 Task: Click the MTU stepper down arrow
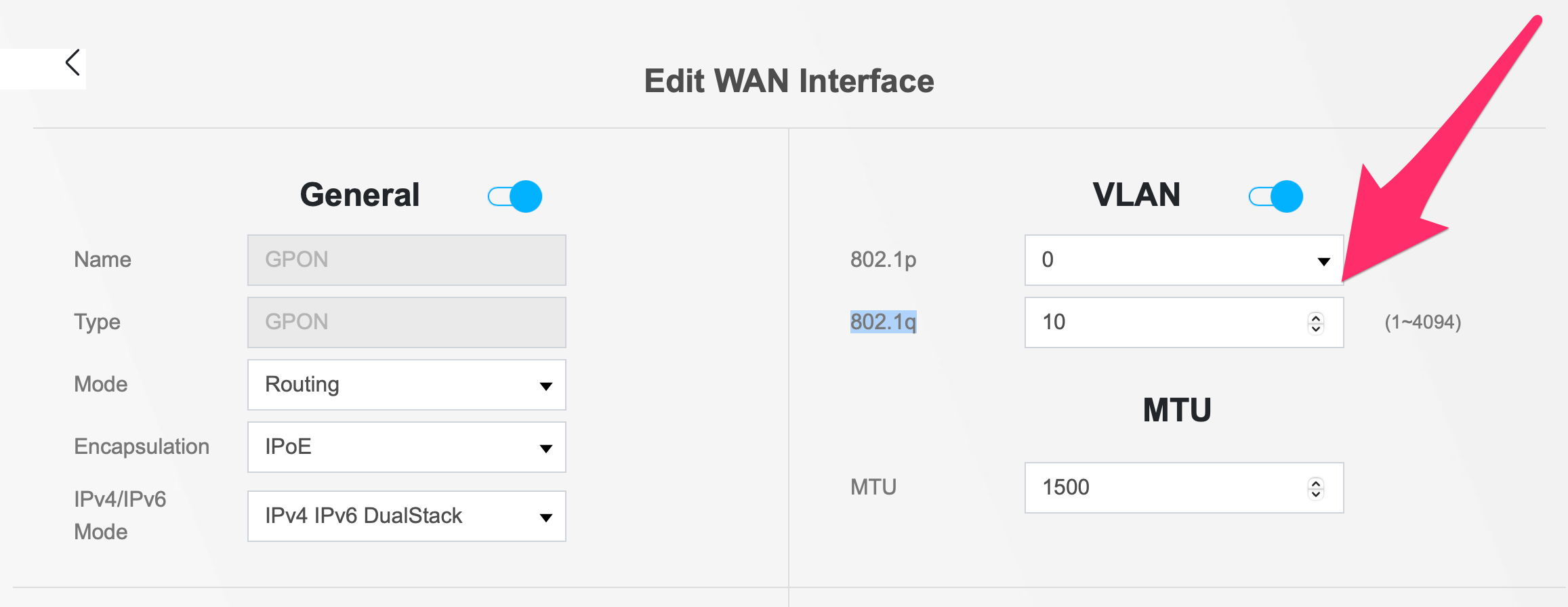pos(1315,493)
